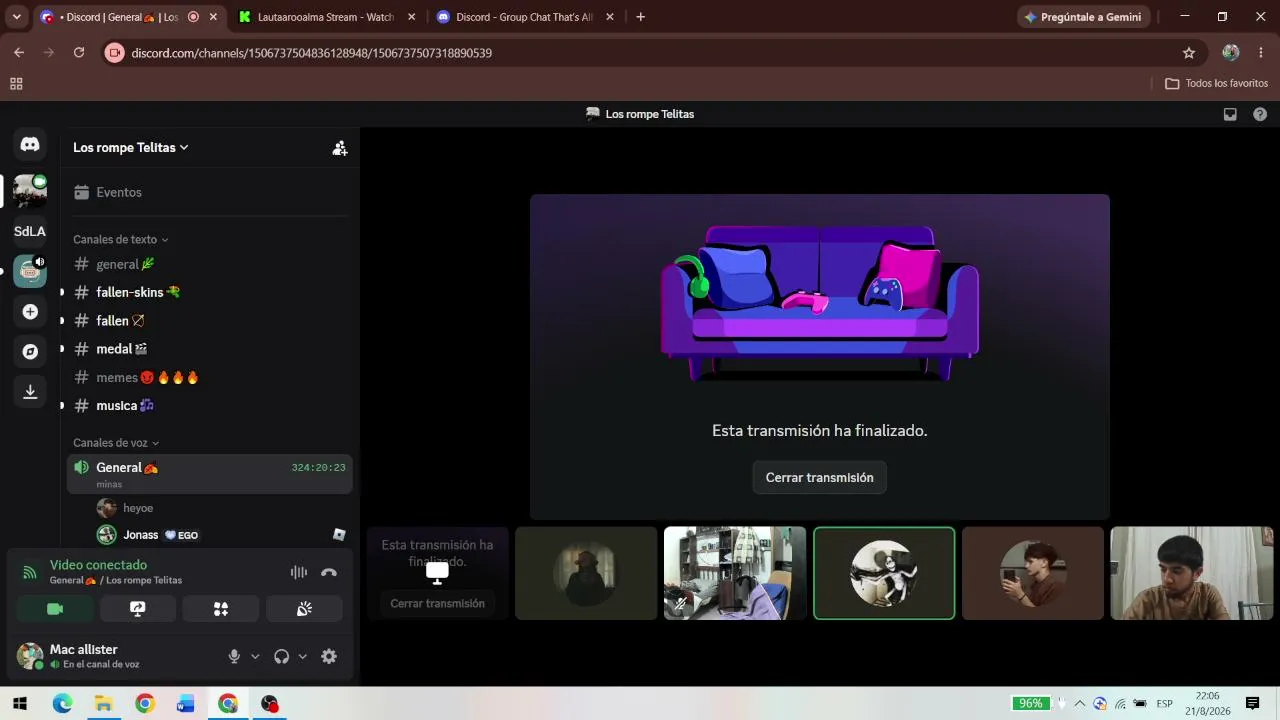The height and width of the screenshot is (720, 1280).
Task: Start an activity from the voice panel
Action: pos(221,608)
